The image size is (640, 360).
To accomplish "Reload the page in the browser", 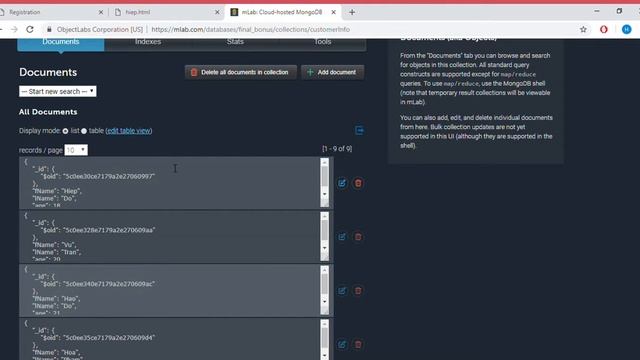I will [30, 29].
